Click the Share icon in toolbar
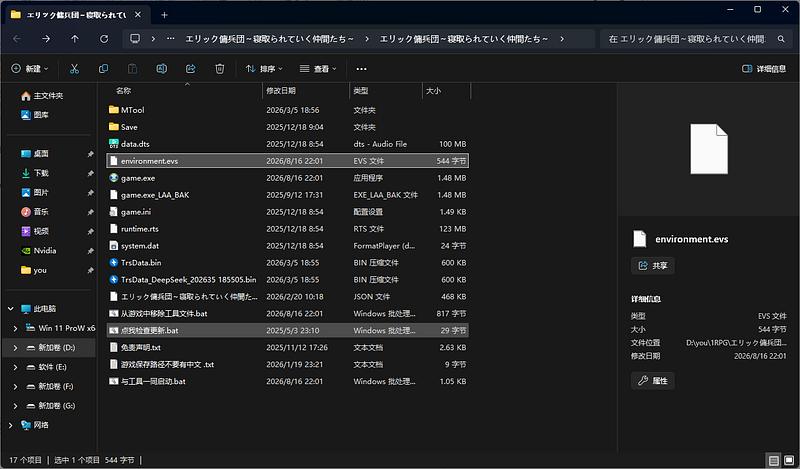This screenshot has width=800, height=469. 190,69
